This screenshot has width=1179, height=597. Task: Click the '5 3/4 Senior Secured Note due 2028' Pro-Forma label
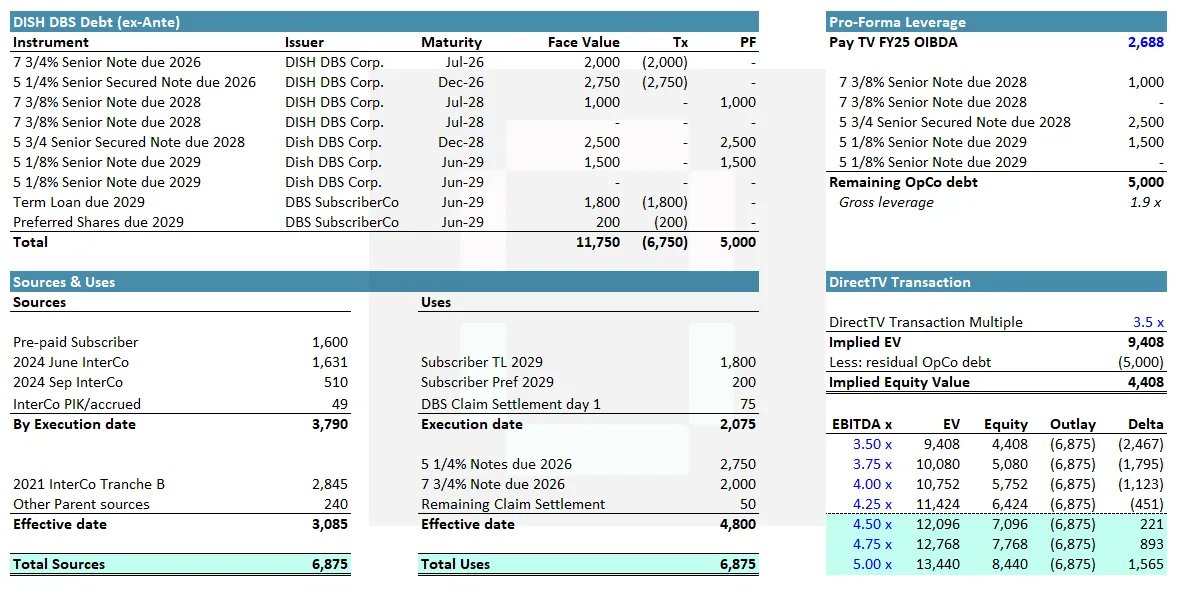955,122
